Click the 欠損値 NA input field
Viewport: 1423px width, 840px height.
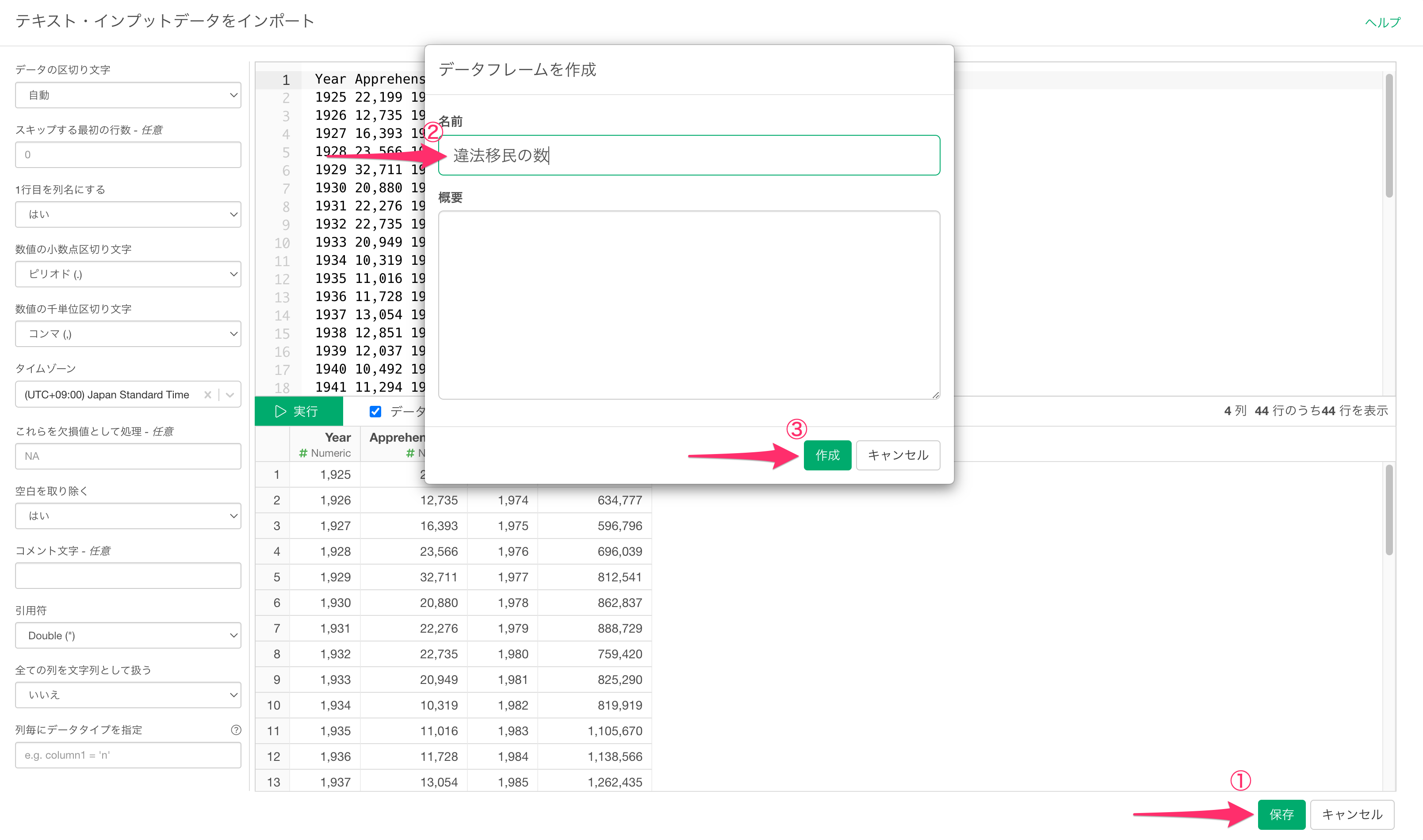(x=128, y=456)
